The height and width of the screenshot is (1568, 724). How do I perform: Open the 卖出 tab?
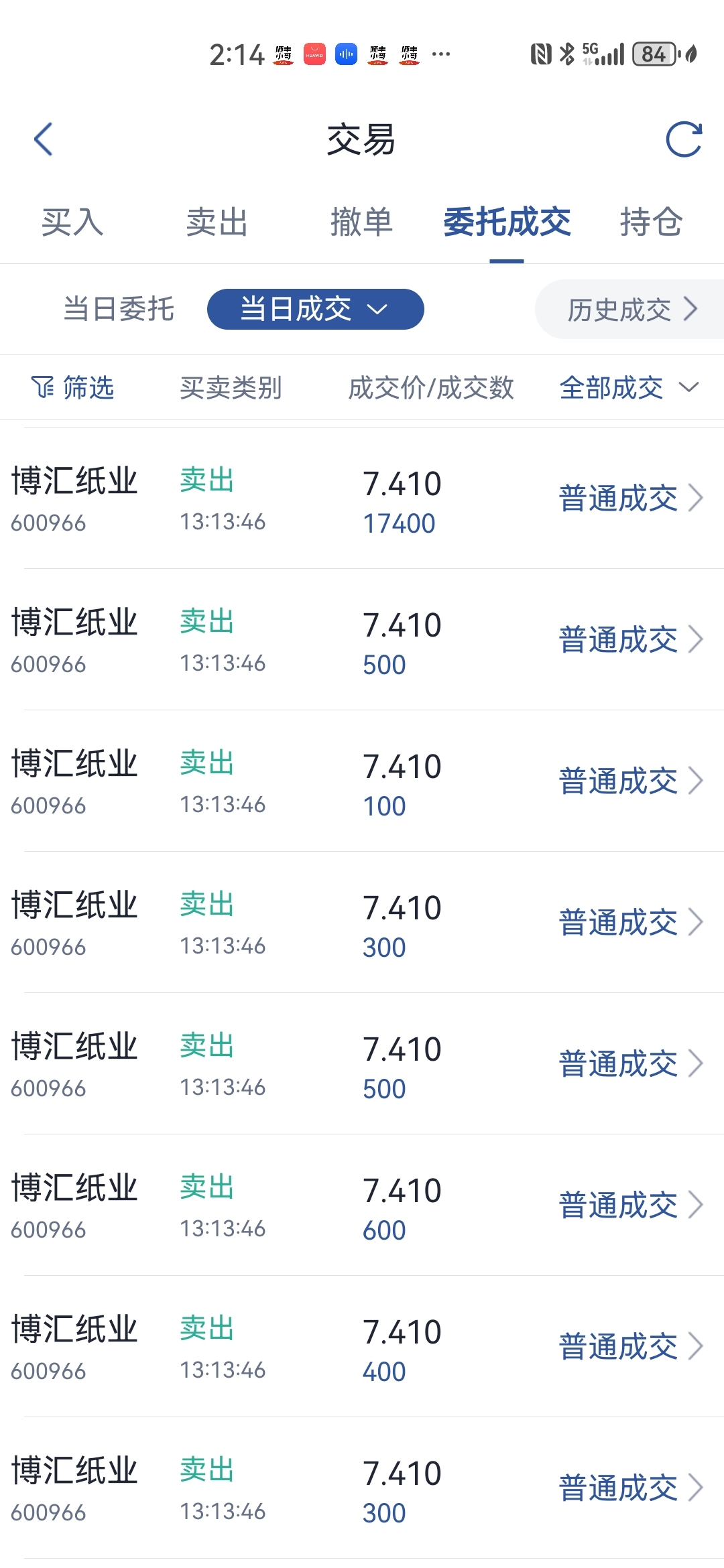(x=217, y=222)
